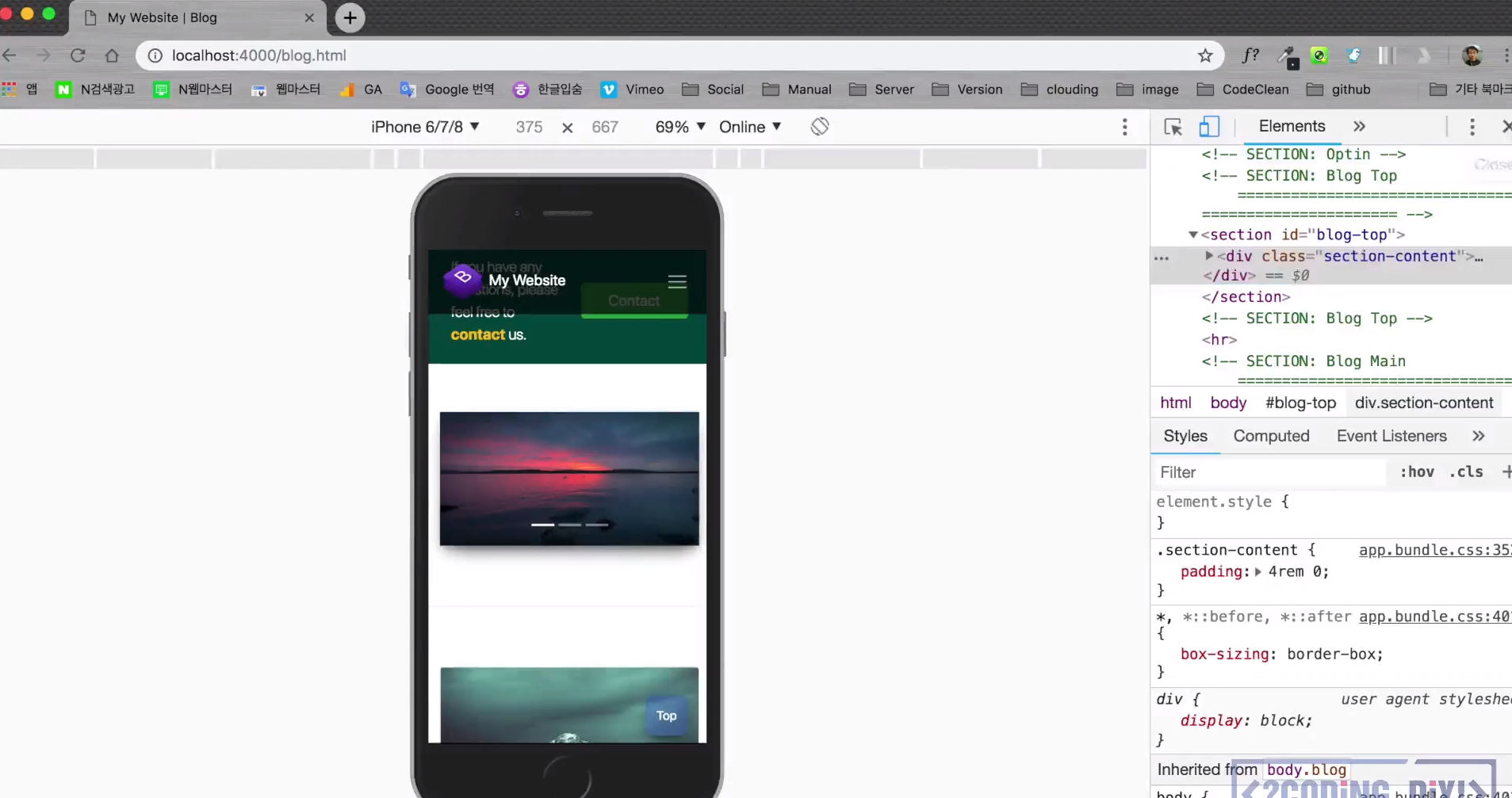Select body in the breadcrumb
This screenshot has height=798, width=1512.
click(x=1228, y=403)
